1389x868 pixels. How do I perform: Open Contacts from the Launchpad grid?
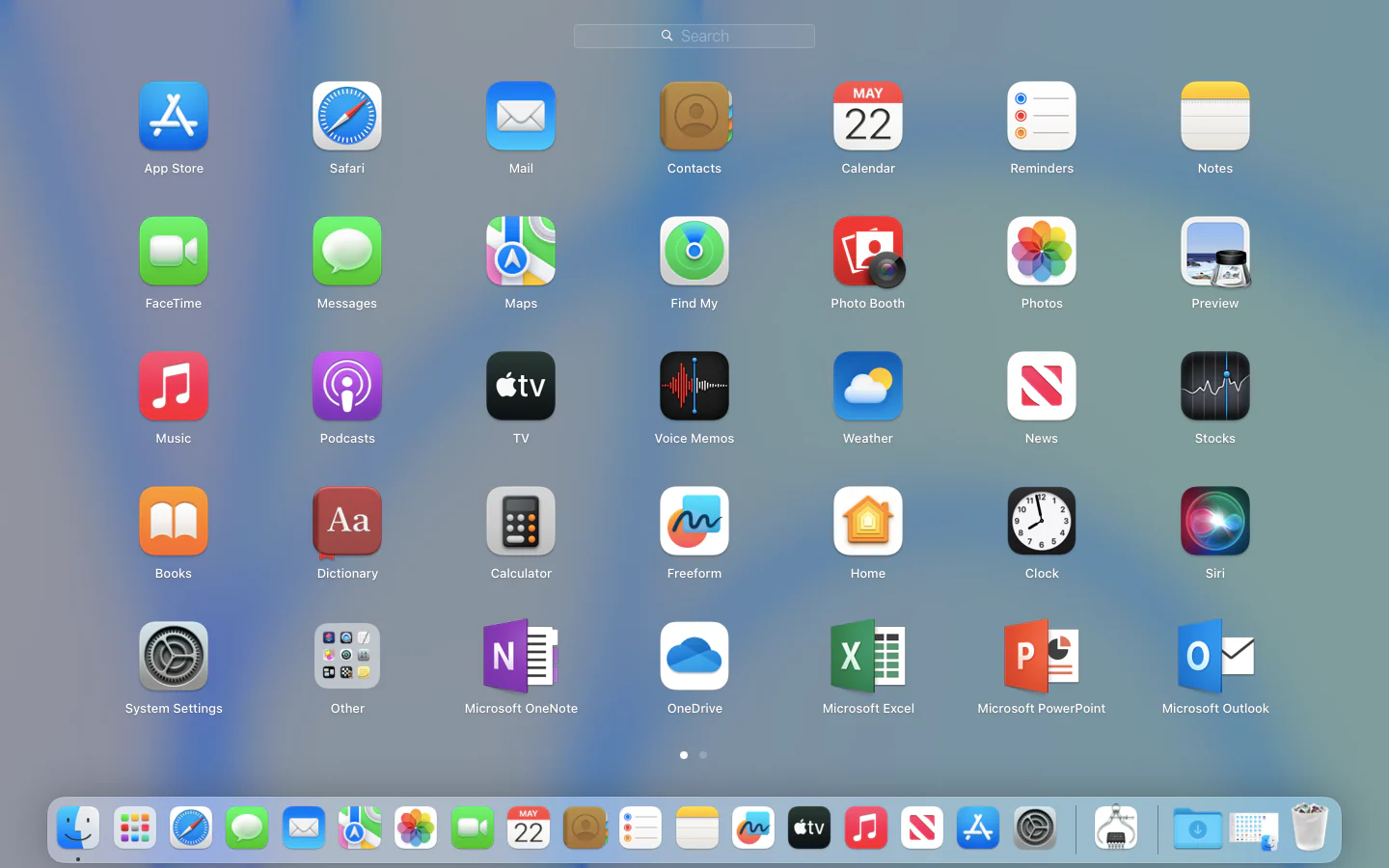[694, 117]
